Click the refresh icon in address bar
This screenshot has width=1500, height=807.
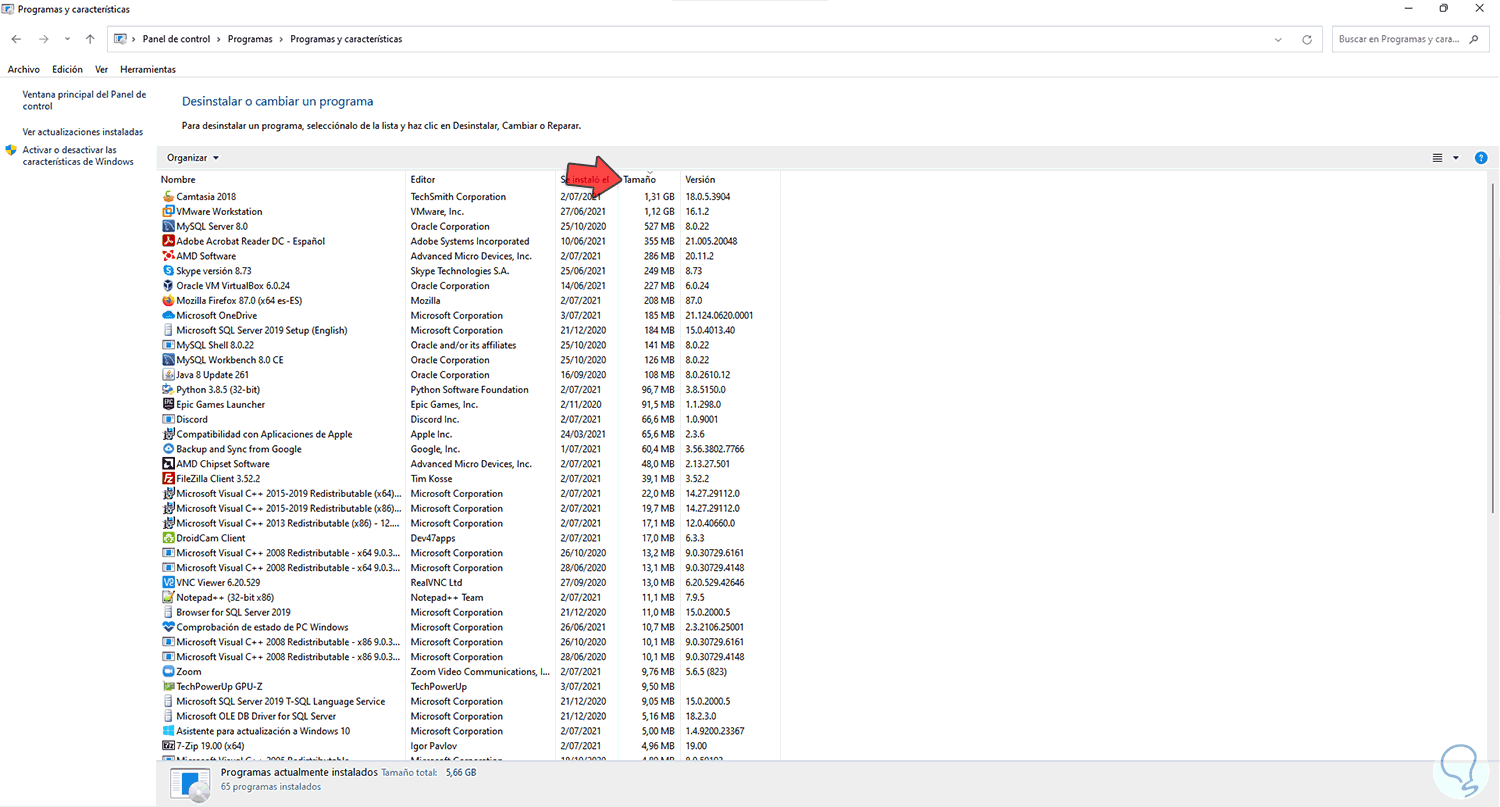pos(1307,40)
